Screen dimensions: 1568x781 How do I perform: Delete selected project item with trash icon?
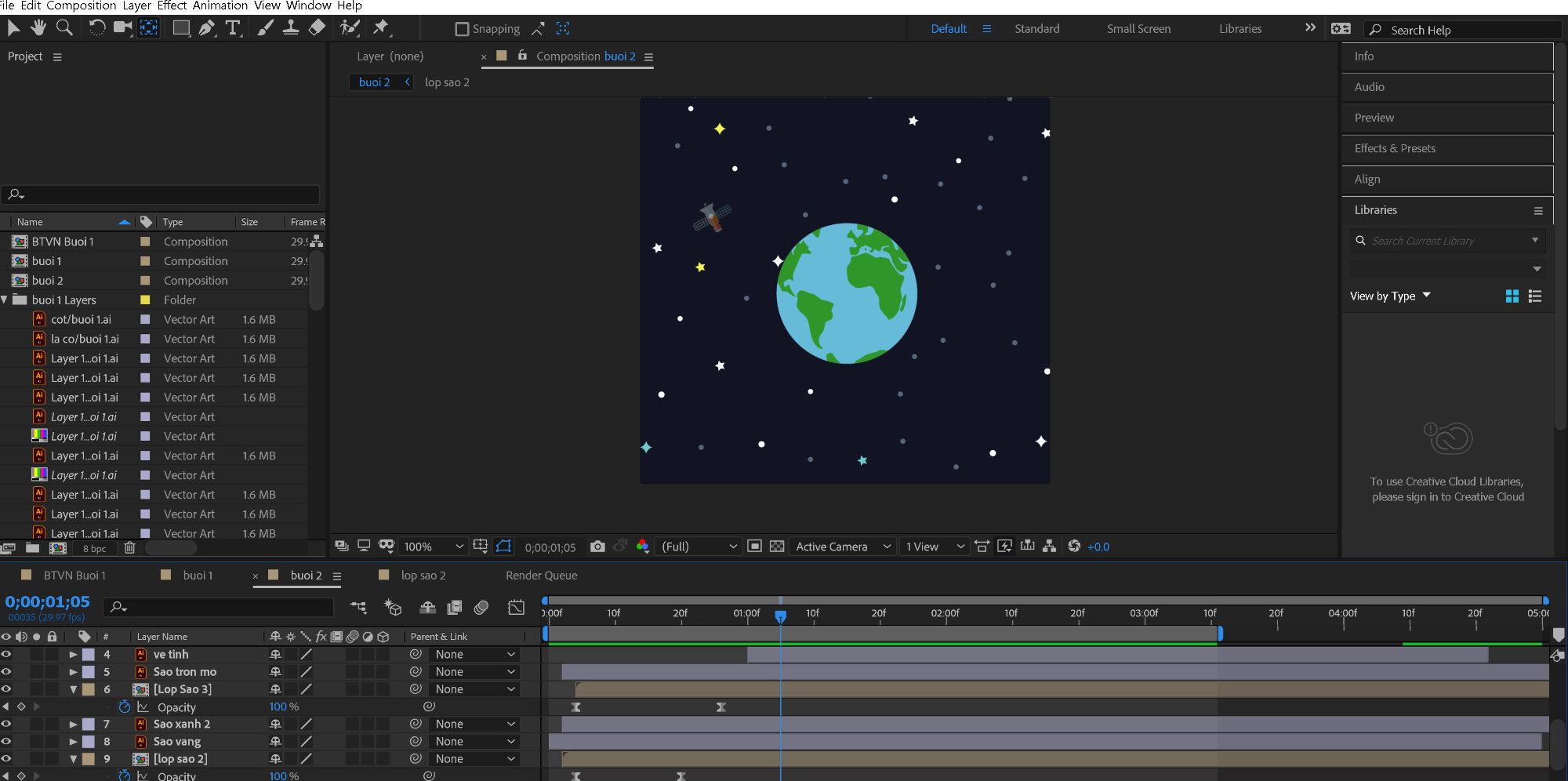(x=130, y=548)
